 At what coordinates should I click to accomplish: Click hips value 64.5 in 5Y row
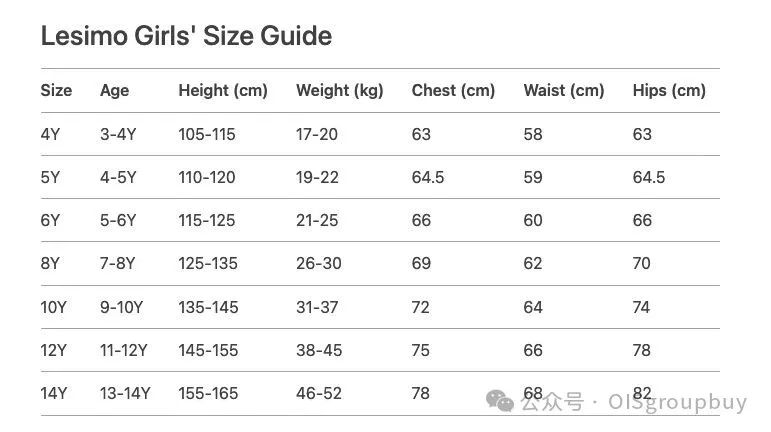[x=649, y=177]
